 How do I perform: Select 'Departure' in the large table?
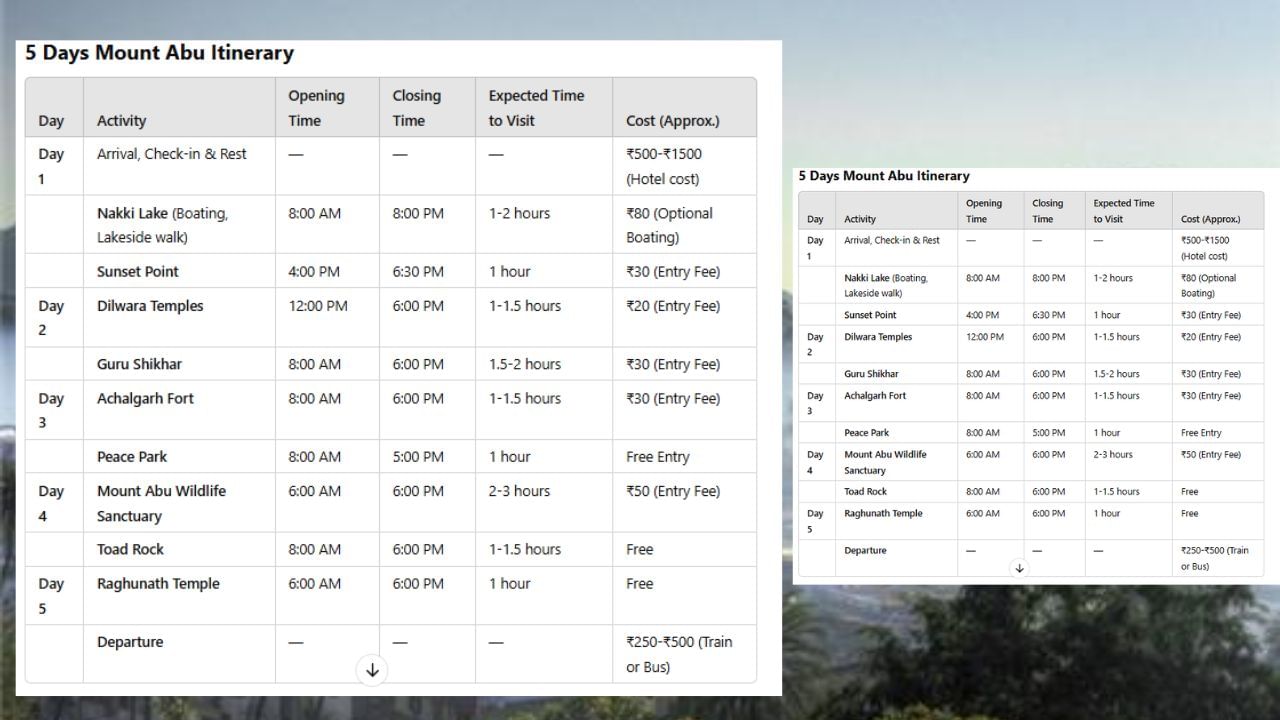pyautogui.click(x=130, y=642)
